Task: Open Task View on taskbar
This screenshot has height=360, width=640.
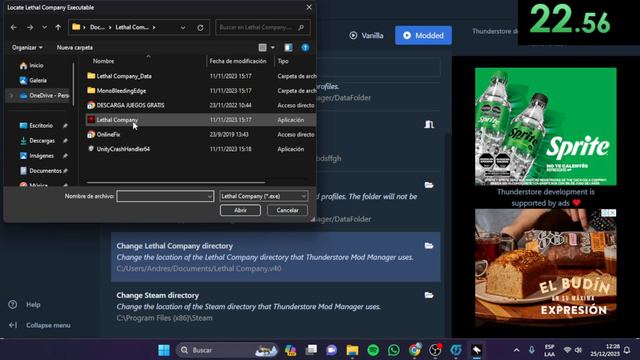Action: point(311,350)
